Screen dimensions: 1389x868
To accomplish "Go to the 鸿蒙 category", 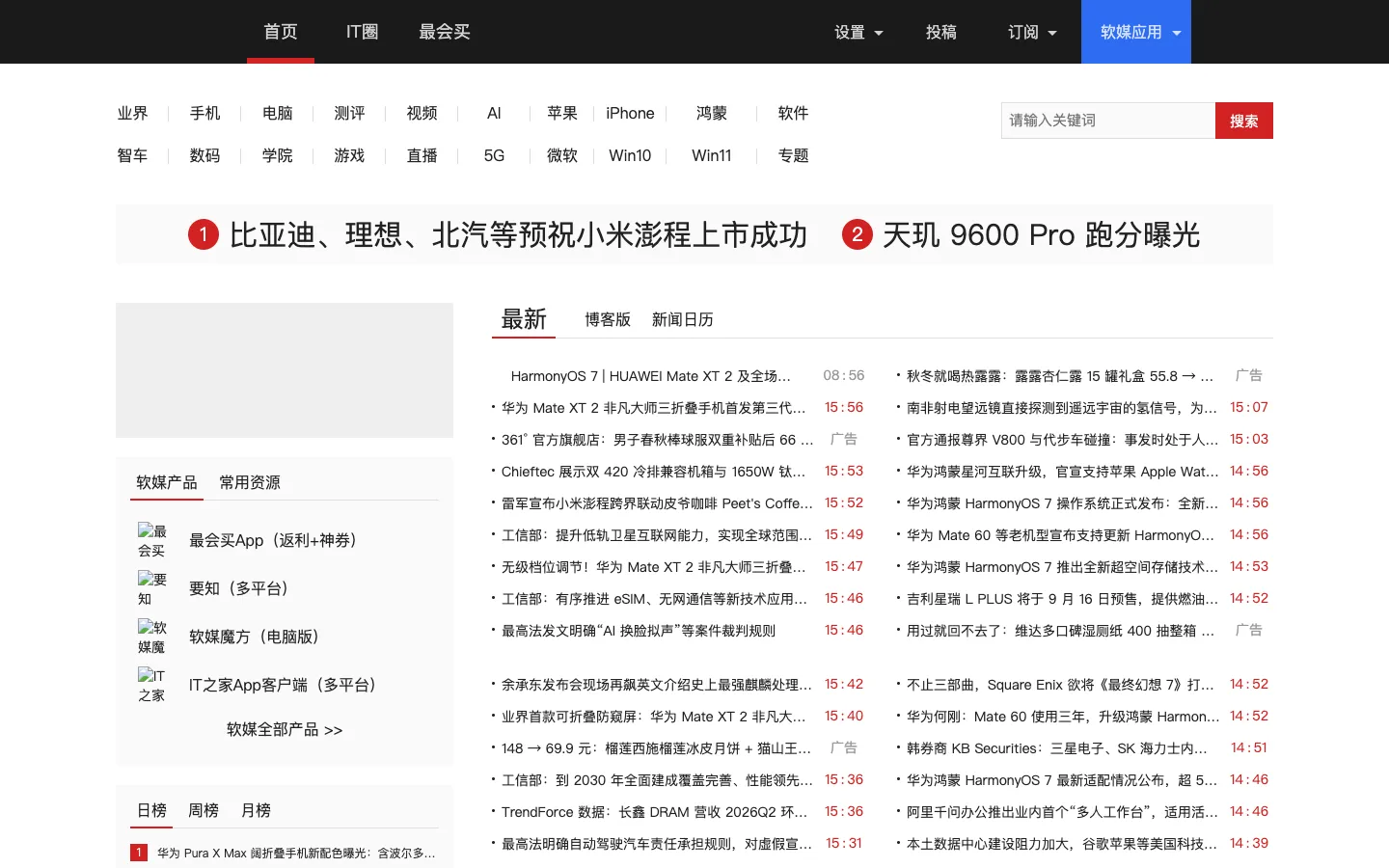I will point(712,113).
